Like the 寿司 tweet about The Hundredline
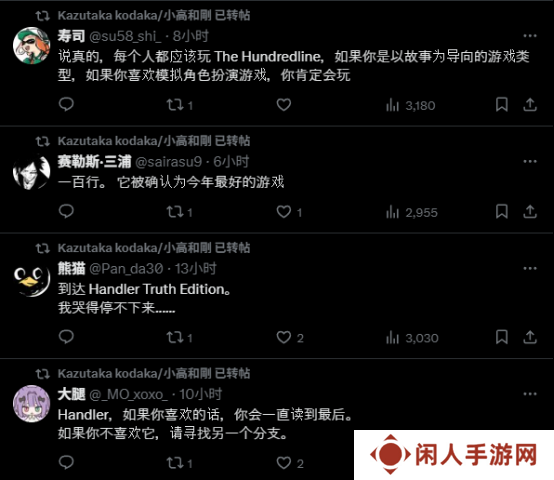The image size is (554, 480). coord(284,105)
